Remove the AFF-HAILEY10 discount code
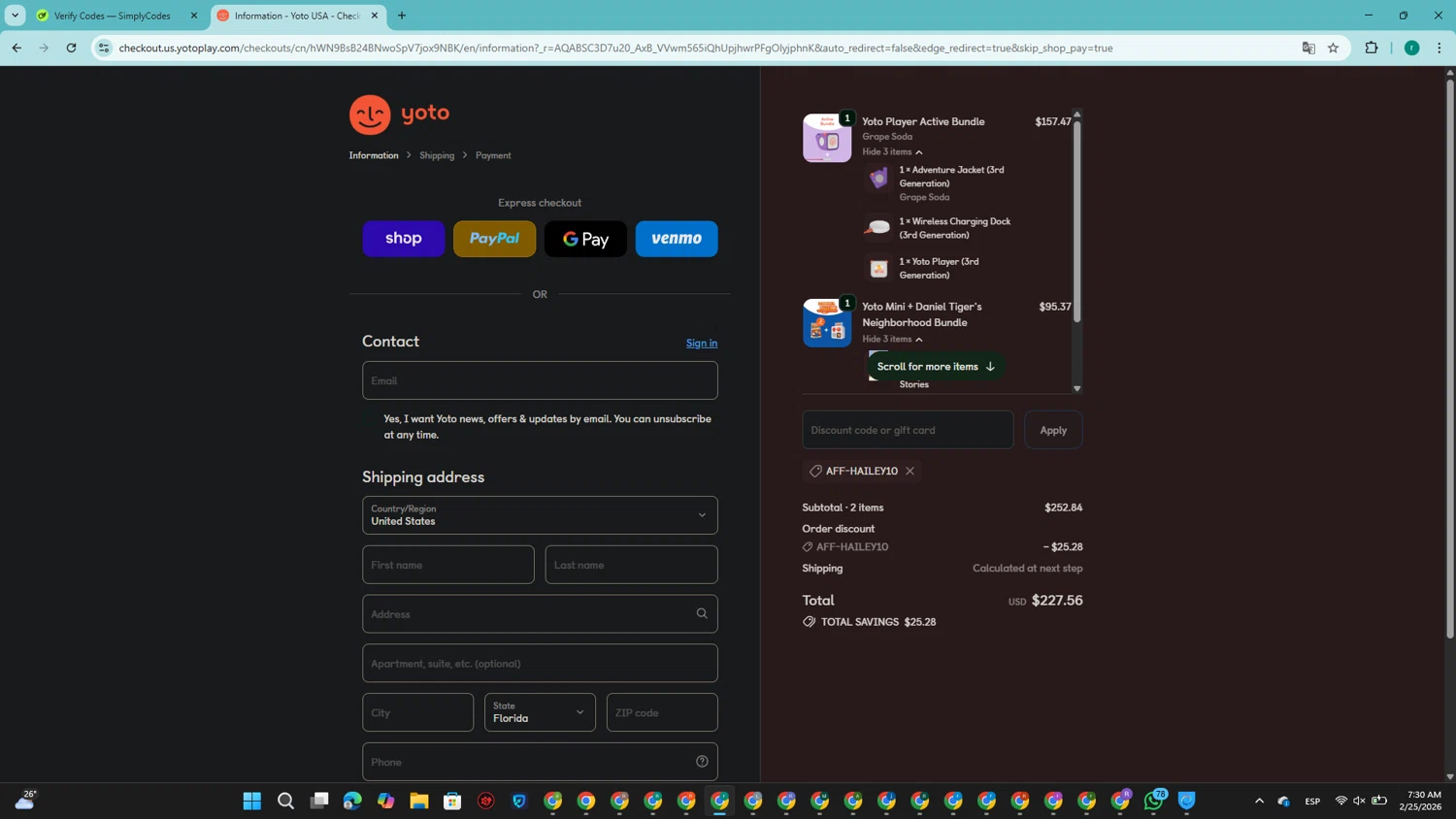The image size is (1456, 819). pyautogui.click(x=910, y=471)
